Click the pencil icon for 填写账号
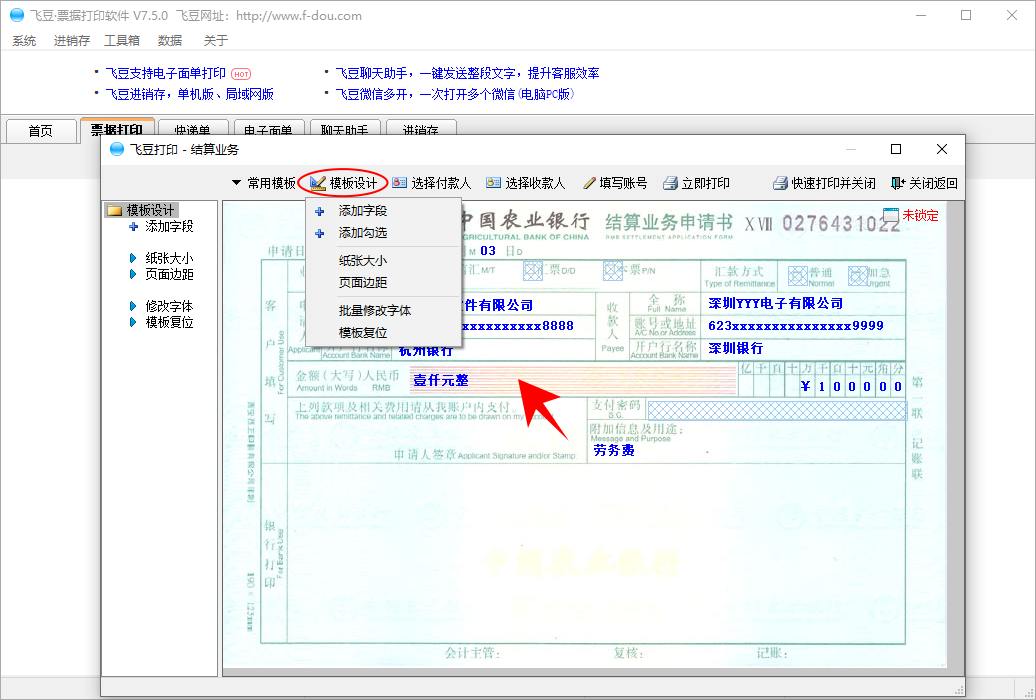This screenshot has width=1036, height=700. point(589,183)
